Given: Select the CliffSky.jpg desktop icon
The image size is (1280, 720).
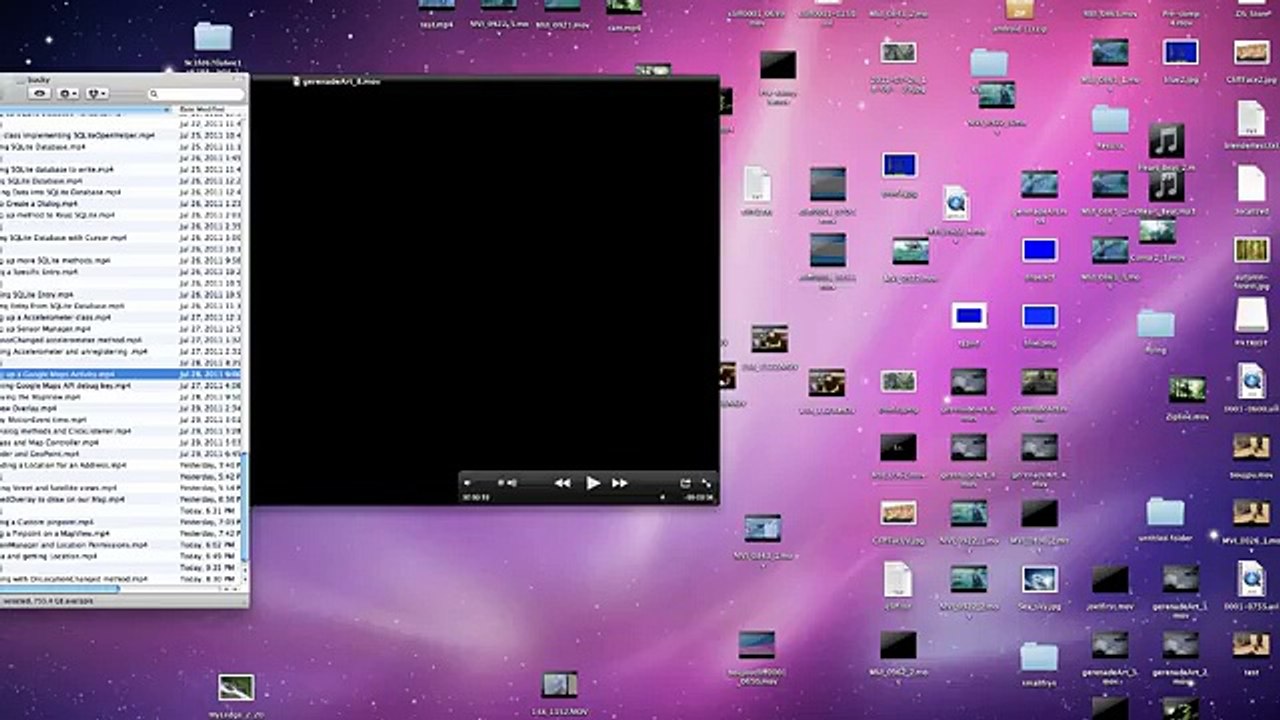Looking at the screenshot, I should pyautogui.click(x=898, y=514).
